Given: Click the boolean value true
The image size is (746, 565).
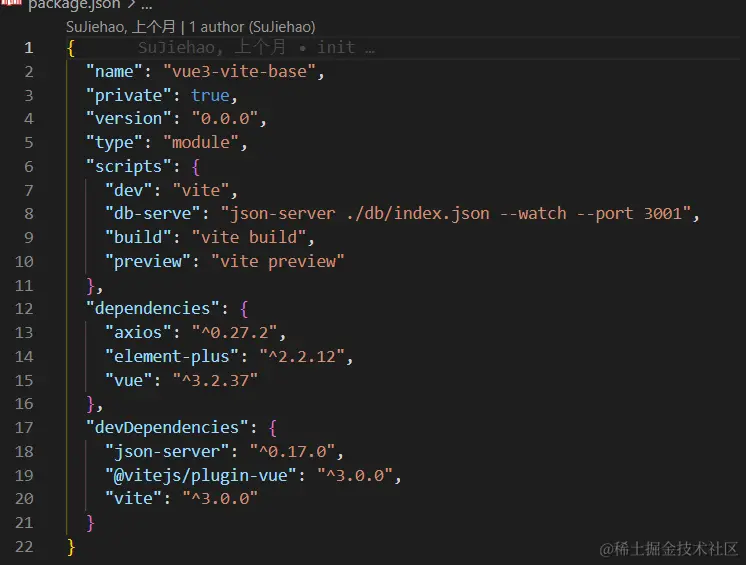Looking at the screenshot, I should tap(210, 96).
